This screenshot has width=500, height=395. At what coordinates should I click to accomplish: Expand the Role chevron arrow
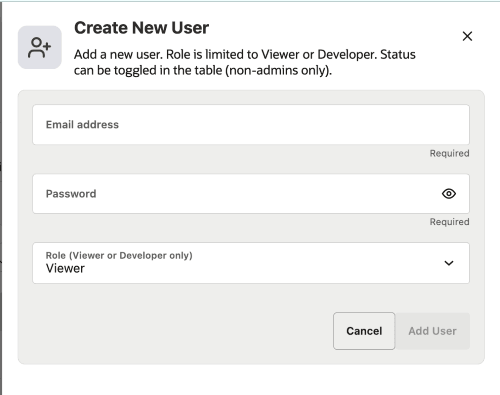tap(449, 263)
